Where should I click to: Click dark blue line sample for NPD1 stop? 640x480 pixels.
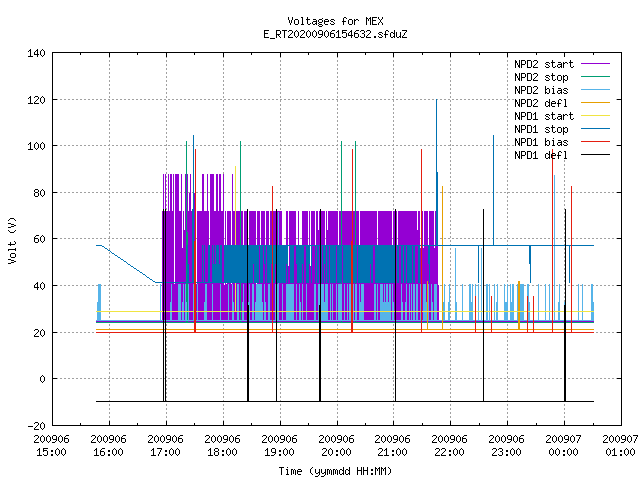596,129
